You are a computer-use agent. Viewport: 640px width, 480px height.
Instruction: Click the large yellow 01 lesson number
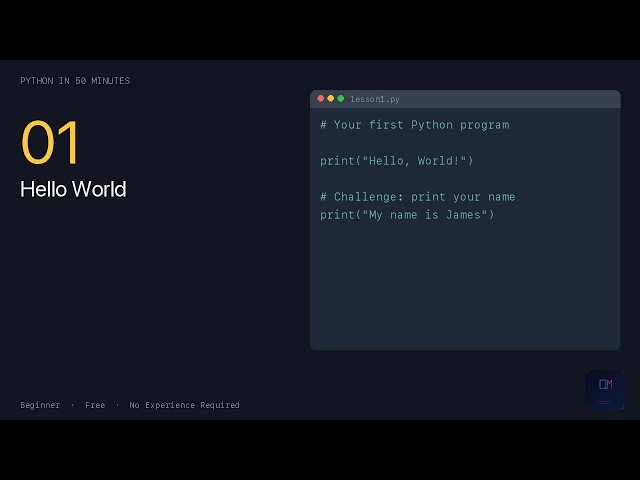(50, 142)
